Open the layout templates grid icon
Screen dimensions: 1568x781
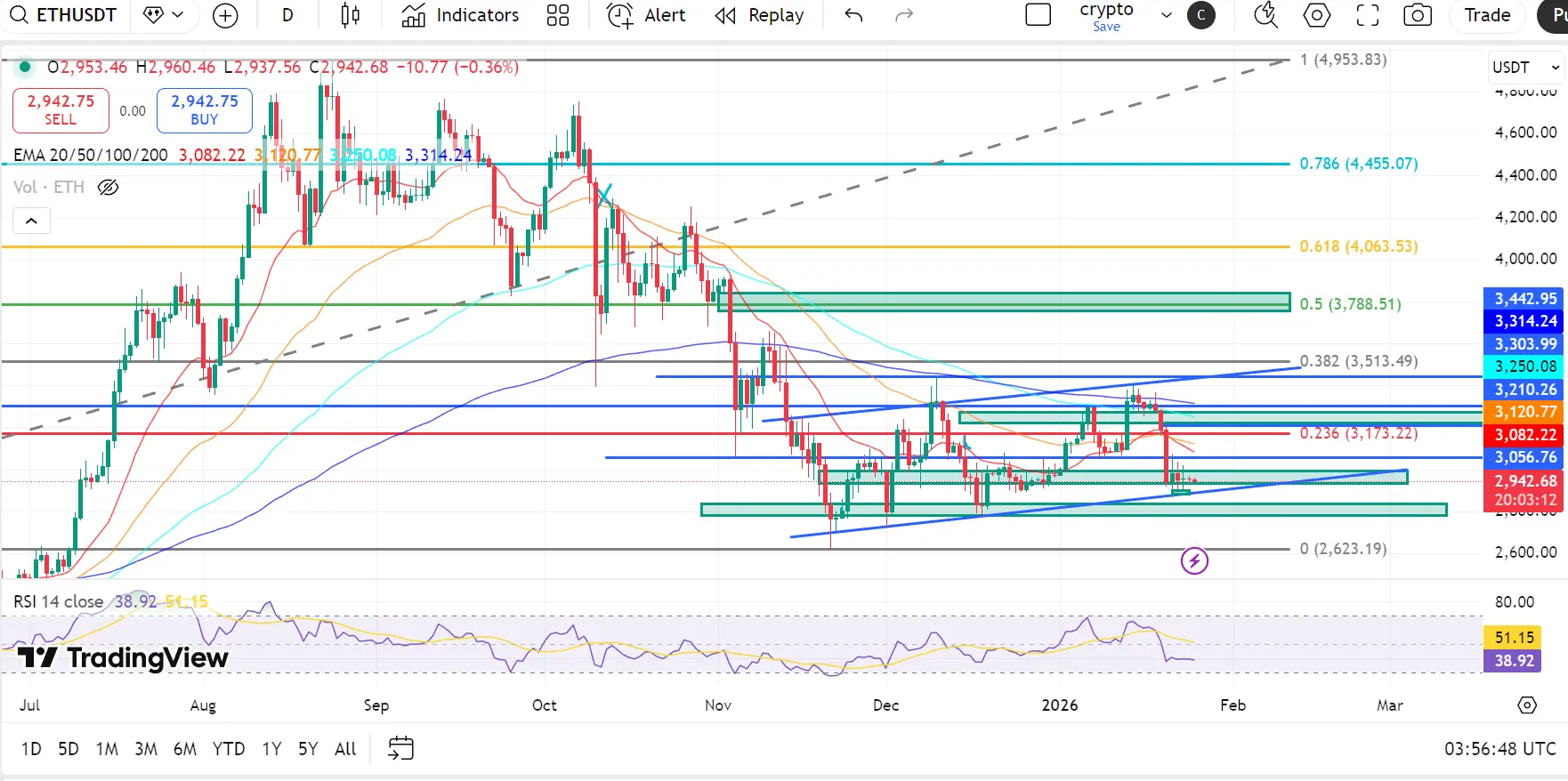(x=558, y=15)
